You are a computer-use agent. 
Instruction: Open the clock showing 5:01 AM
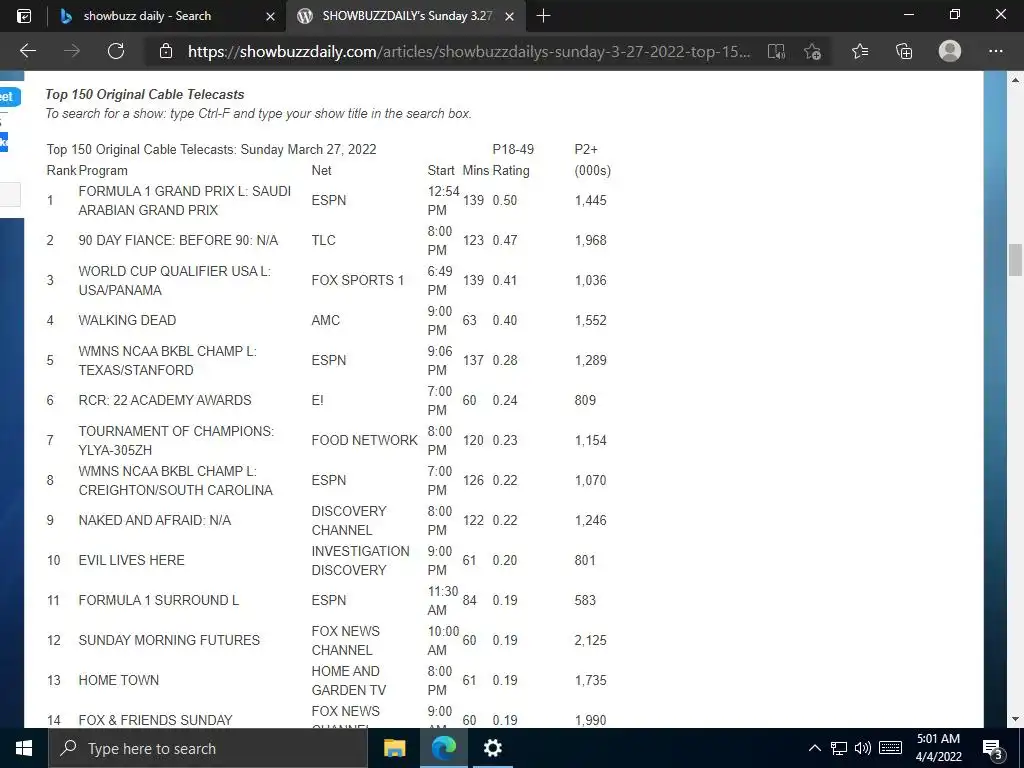click(938, 748)
